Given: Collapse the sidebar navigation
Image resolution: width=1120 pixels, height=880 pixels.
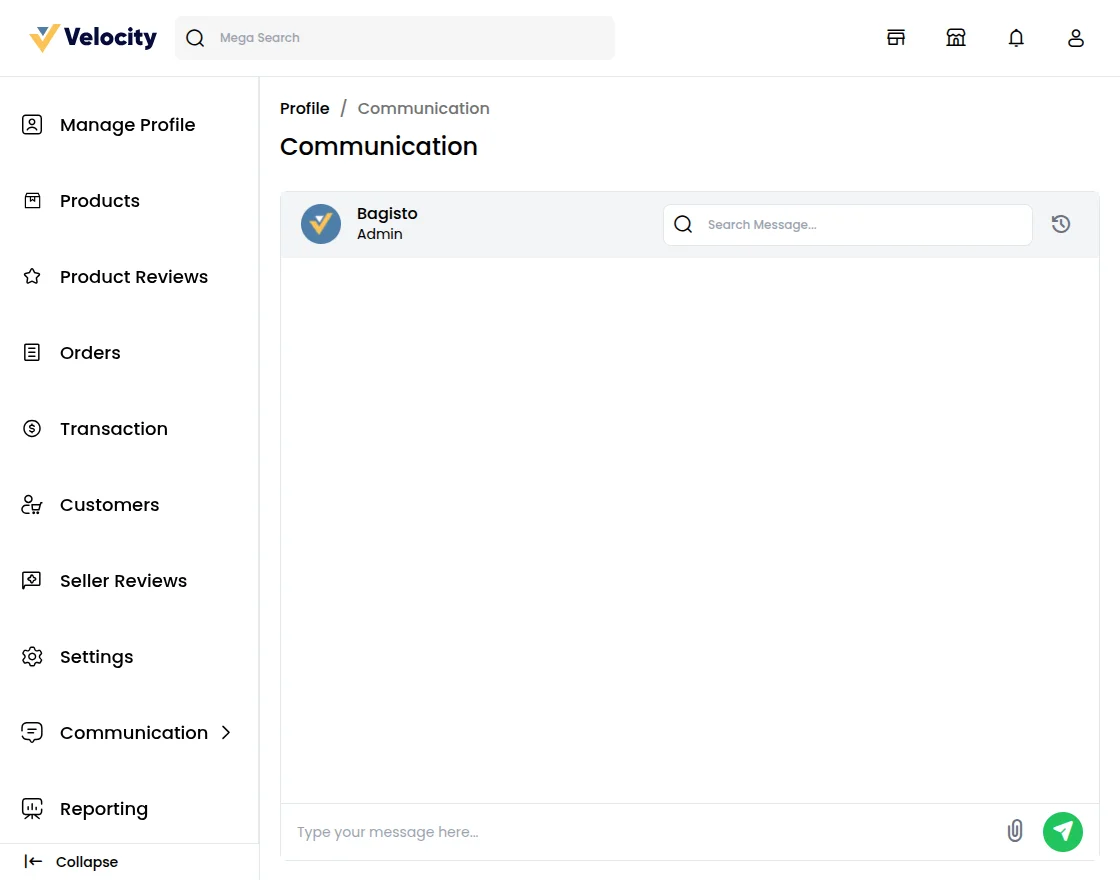Looking at the screenshot, I should coord(70,861).
